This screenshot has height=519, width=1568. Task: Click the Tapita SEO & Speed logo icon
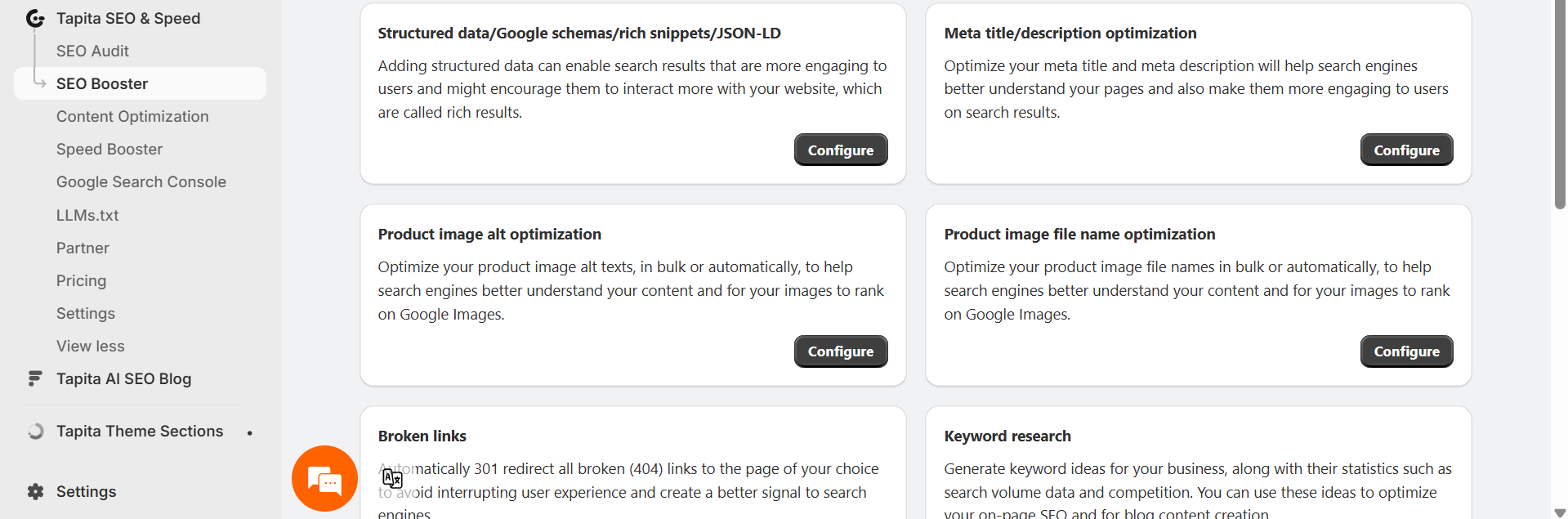(35, 18)
